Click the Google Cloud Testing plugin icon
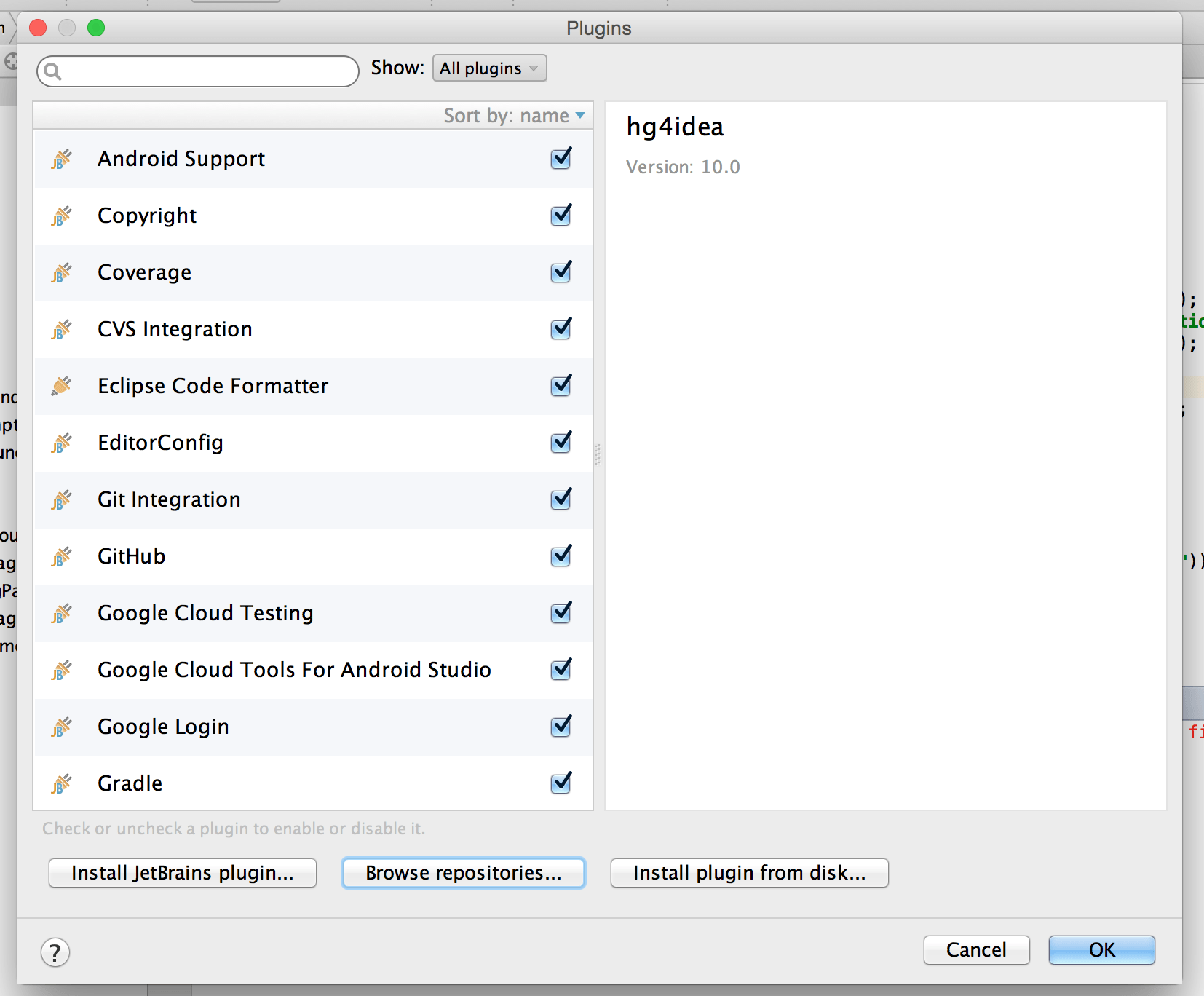 pyautogui.click(x=62, y=613)
